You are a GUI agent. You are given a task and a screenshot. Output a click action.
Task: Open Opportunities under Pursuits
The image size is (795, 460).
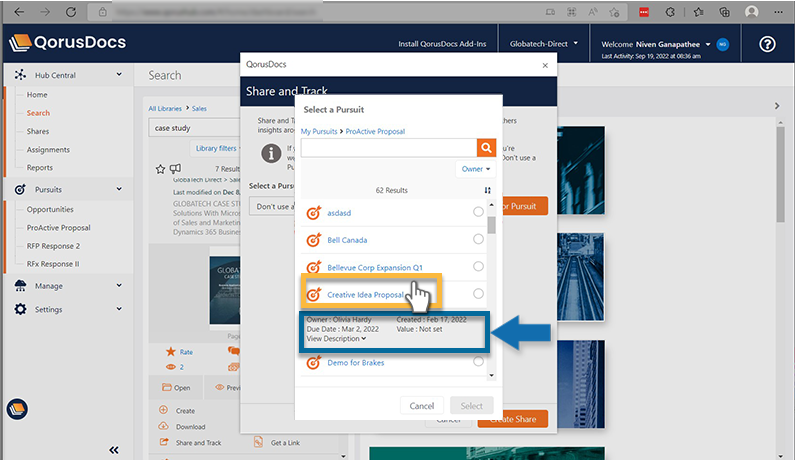[x=50, y=209]
